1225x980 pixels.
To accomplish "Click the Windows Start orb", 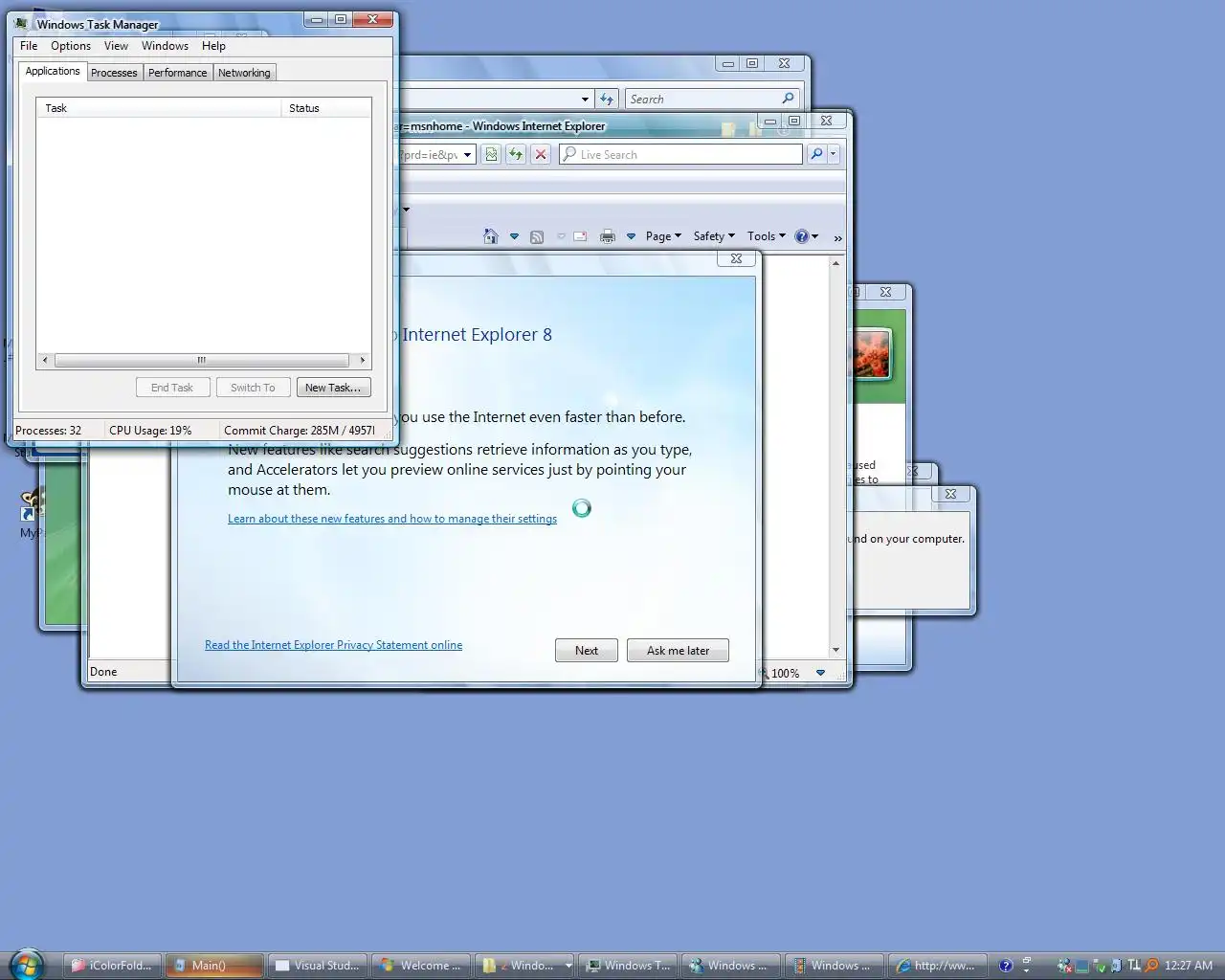I will coord(27,965).
